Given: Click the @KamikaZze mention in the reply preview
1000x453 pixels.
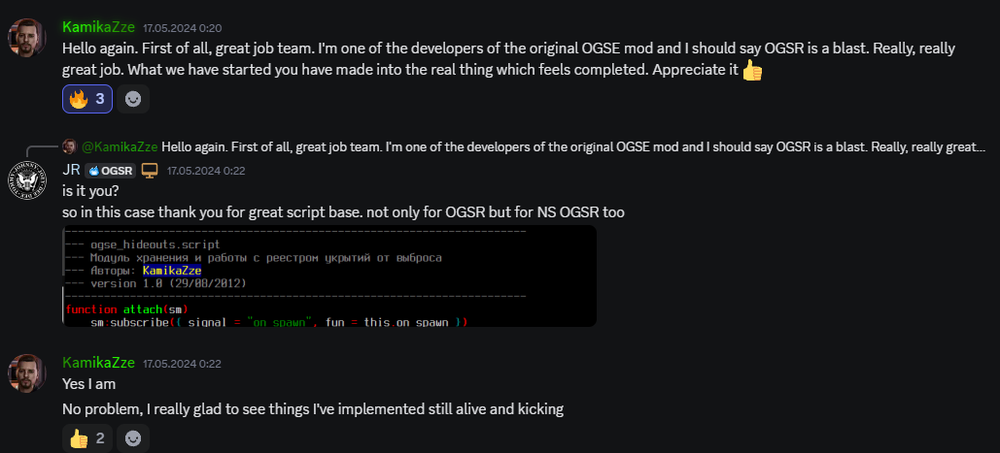Looking at the screenshot, I should pos(118,147).
